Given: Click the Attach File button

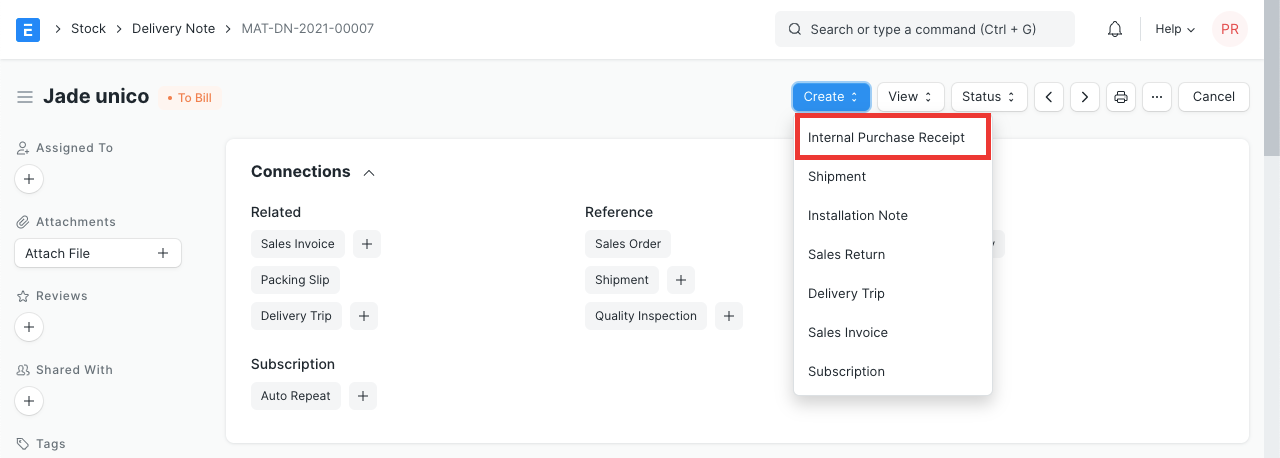Looking at the screenshot, I should (97, 254).
